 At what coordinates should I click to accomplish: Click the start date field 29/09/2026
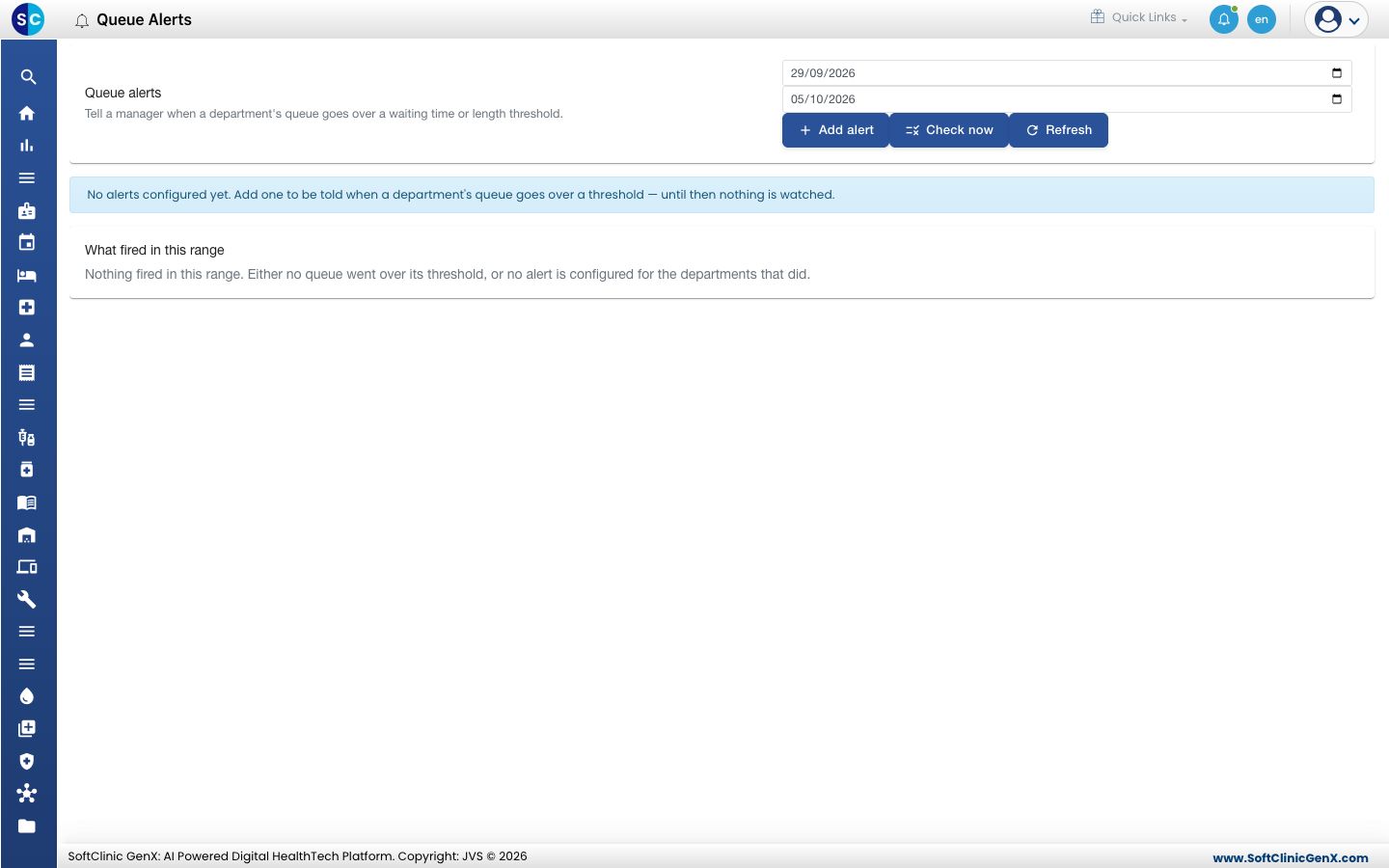pos(1067,73)
